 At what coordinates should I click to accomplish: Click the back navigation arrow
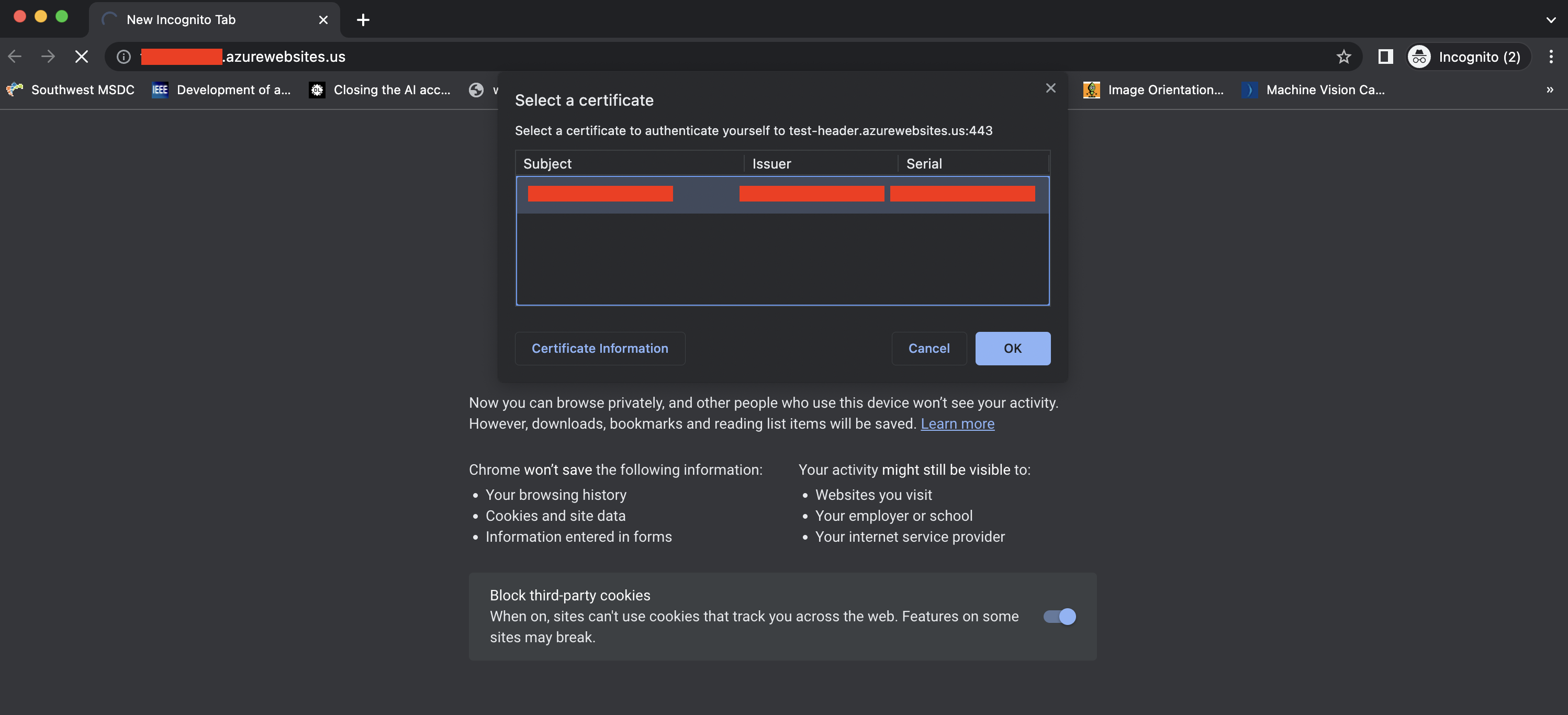point(14,56)
